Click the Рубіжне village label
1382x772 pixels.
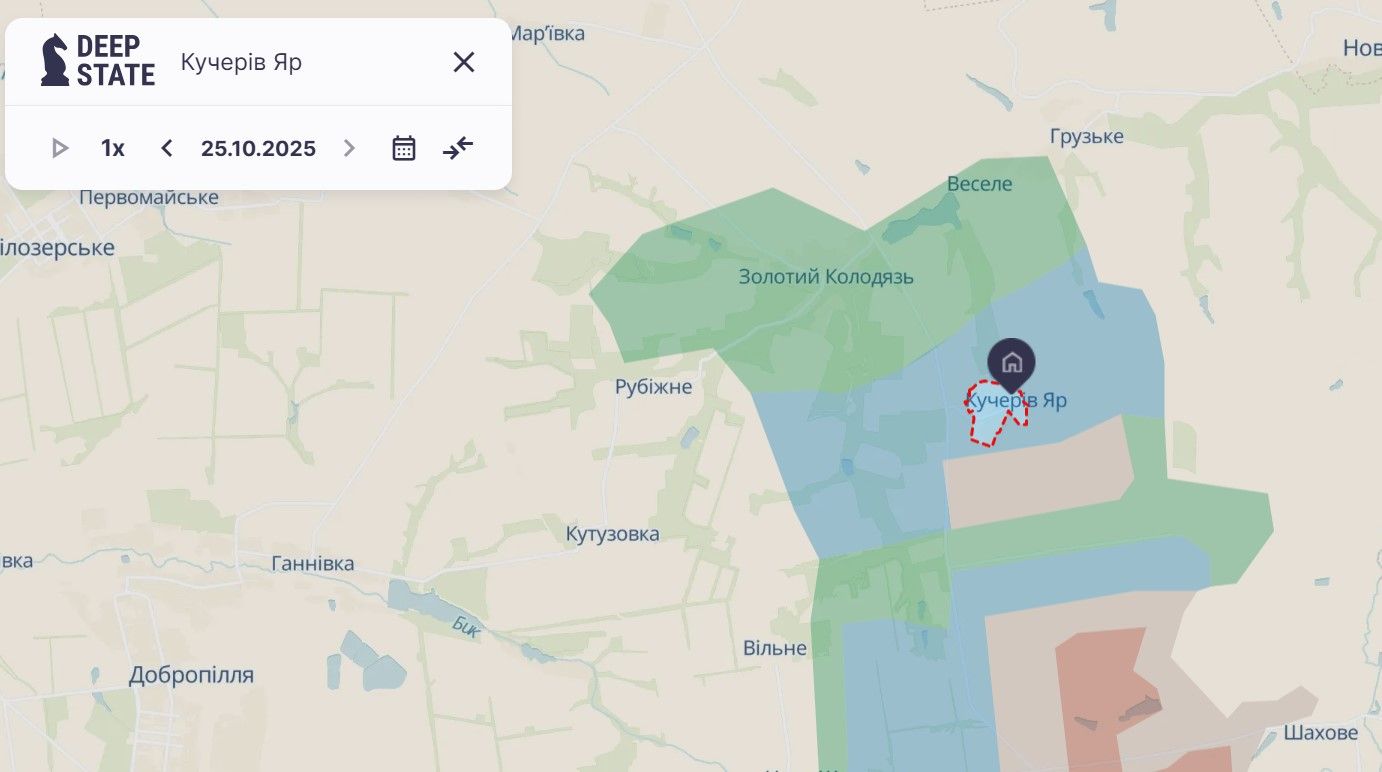[x=653, y=387]
